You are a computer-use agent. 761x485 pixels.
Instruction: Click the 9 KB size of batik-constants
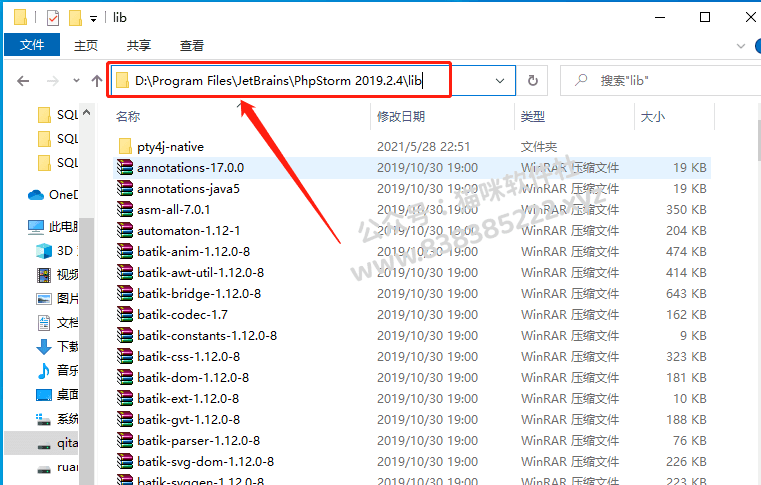pos(693,335)
